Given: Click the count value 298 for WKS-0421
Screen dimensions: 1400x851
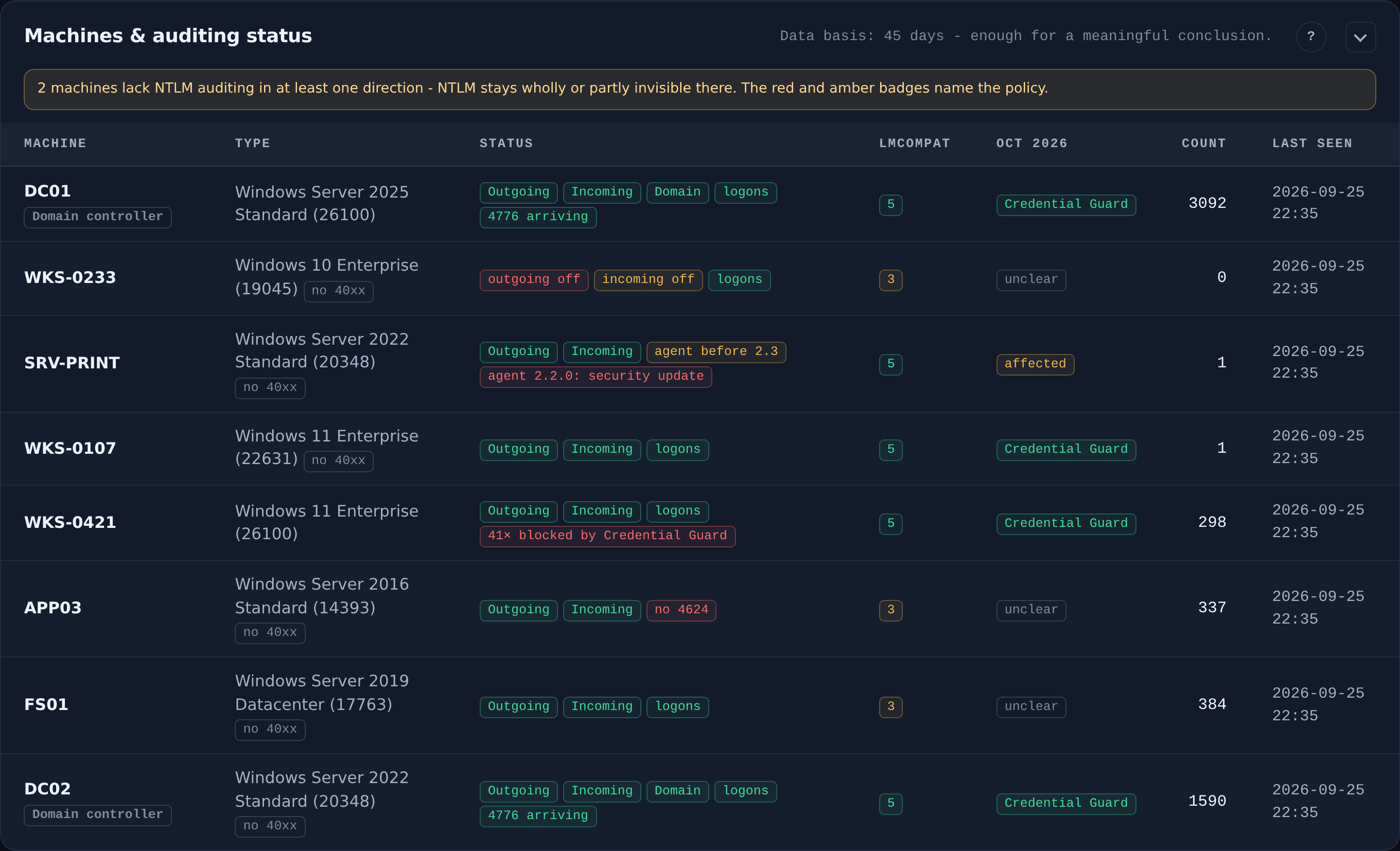Looking at the screenshot, I should click(x=1212, y=522).
